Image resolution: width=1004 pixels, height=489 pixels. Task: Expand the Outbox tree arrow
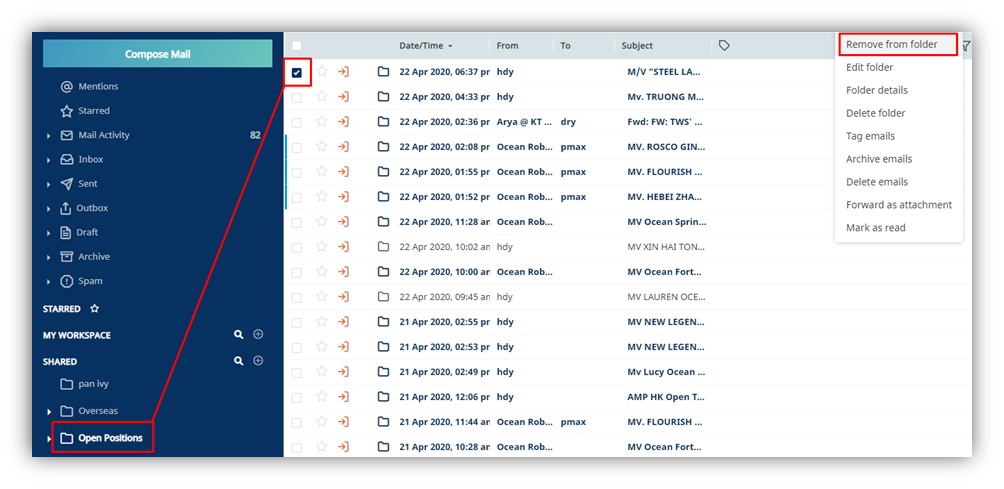point(49,209)
